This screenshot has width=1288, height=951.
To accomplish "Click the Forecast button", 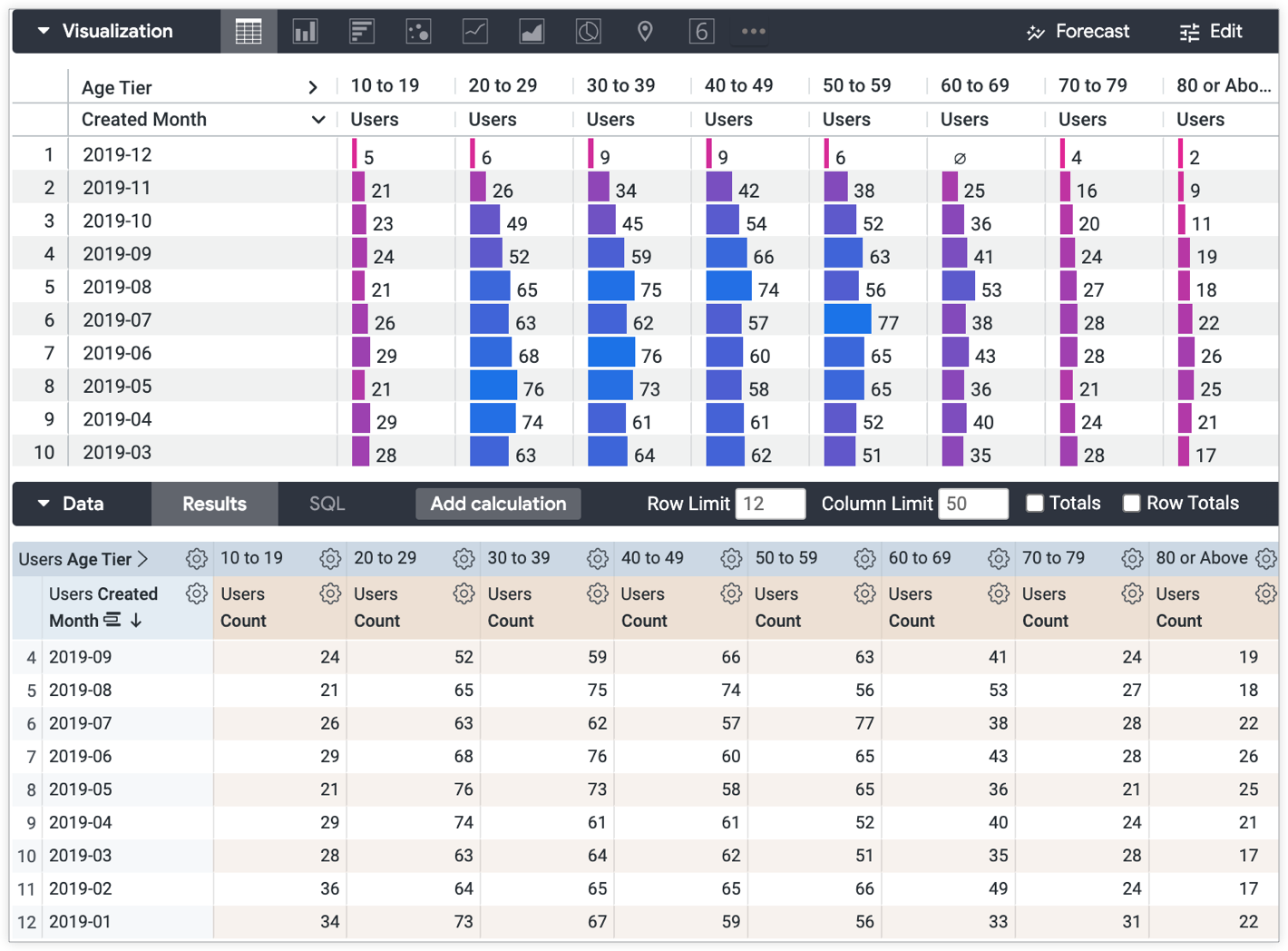I will [1078, 31].
